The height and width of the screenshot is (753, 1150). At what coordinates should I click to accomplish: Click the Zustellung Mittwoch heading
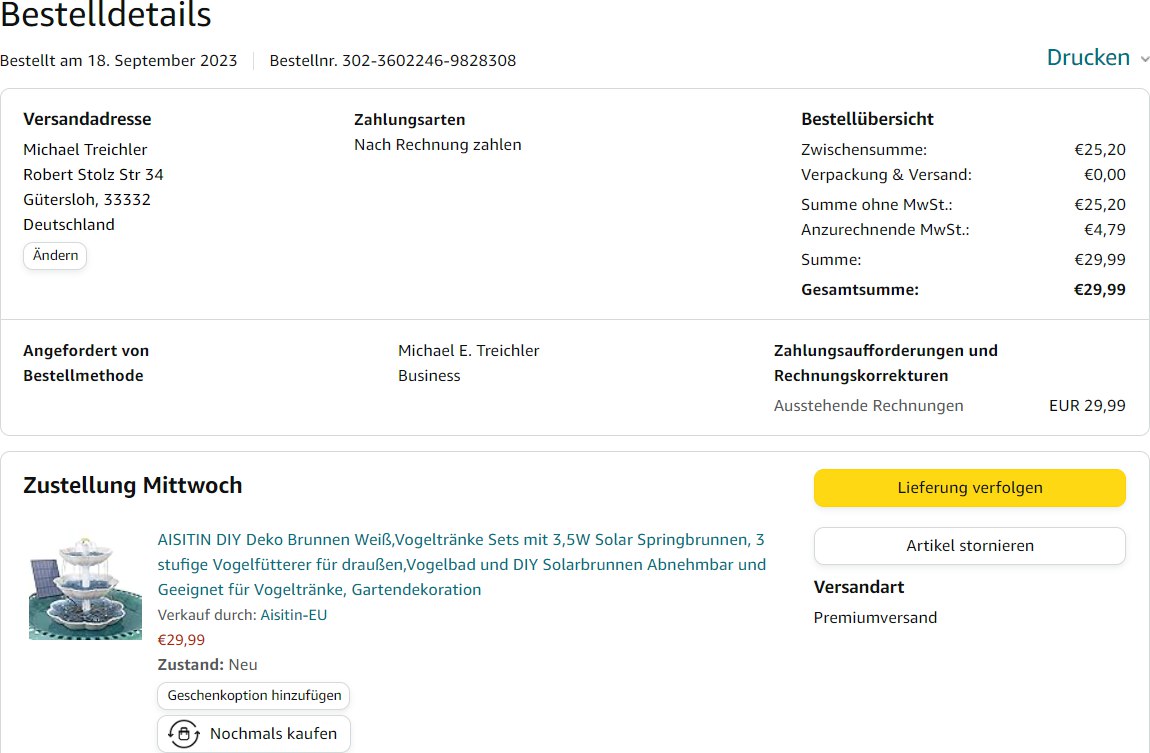(132, 486)
